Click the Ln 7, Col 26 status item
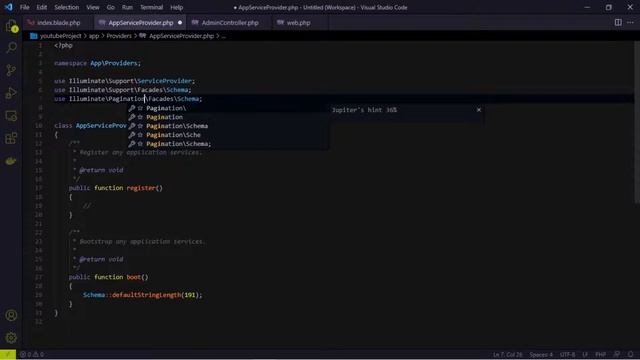640x360 pixels. 507,354
